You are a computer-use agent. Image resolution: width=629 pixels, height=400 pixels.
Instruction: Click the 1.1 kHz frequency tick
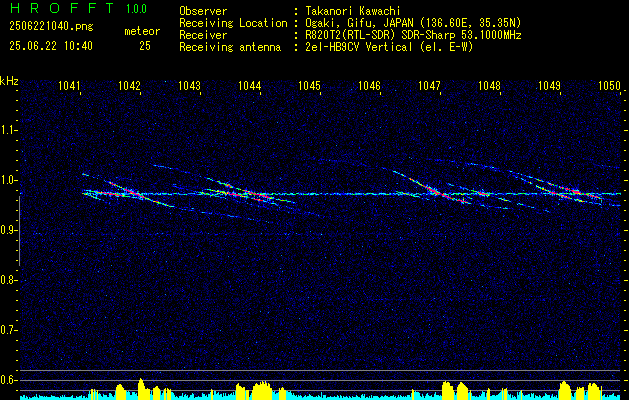pos(8,130)
